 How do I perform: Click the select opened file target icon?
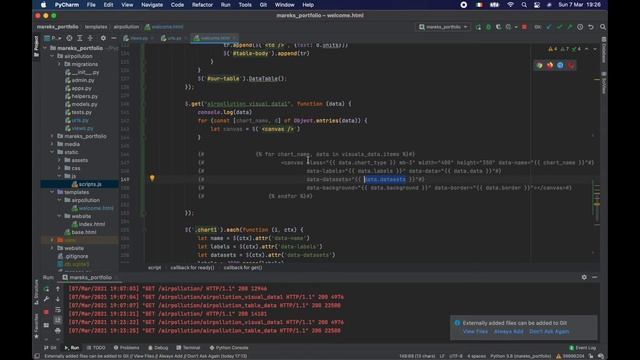click(x=69, y=38)
